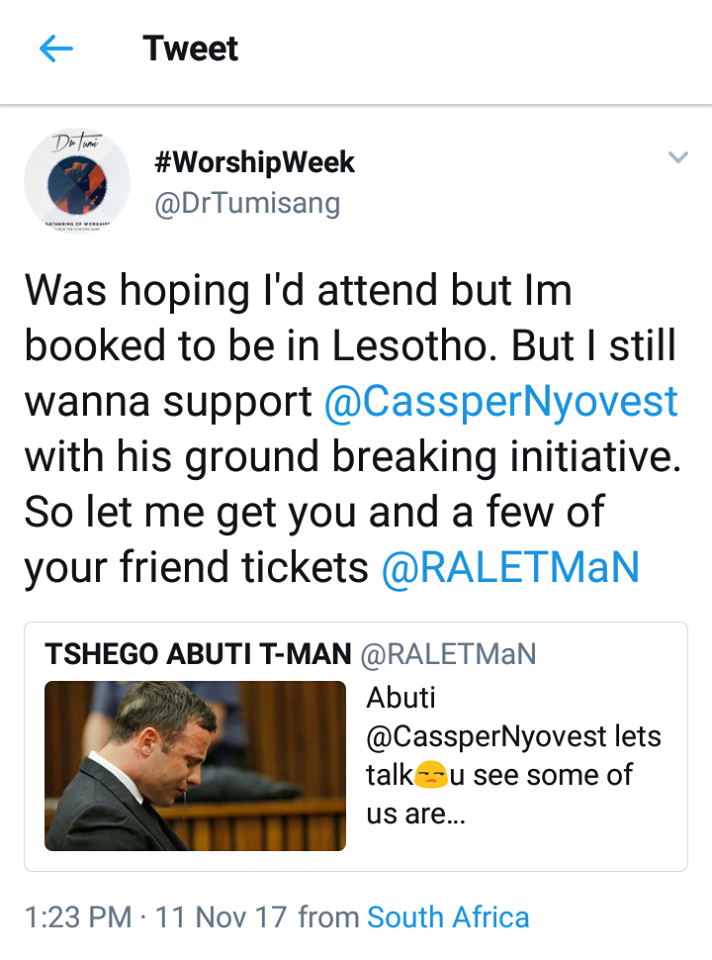The height and width of the screenshot is (960, 712).
Task: Tap the #WorshipWeek display name
Action: tap(255, 162)
